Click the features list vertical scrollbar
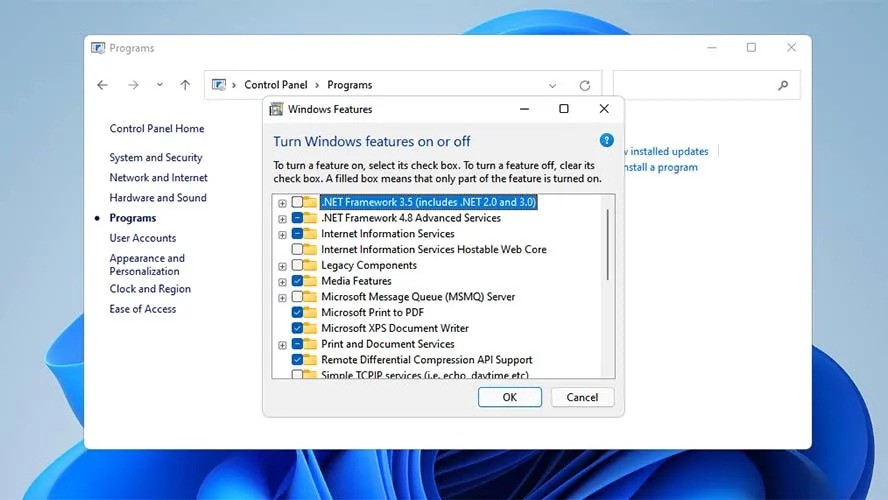This screenshot has width=888, height=500. pyautogui.click(x=608, y=240)
